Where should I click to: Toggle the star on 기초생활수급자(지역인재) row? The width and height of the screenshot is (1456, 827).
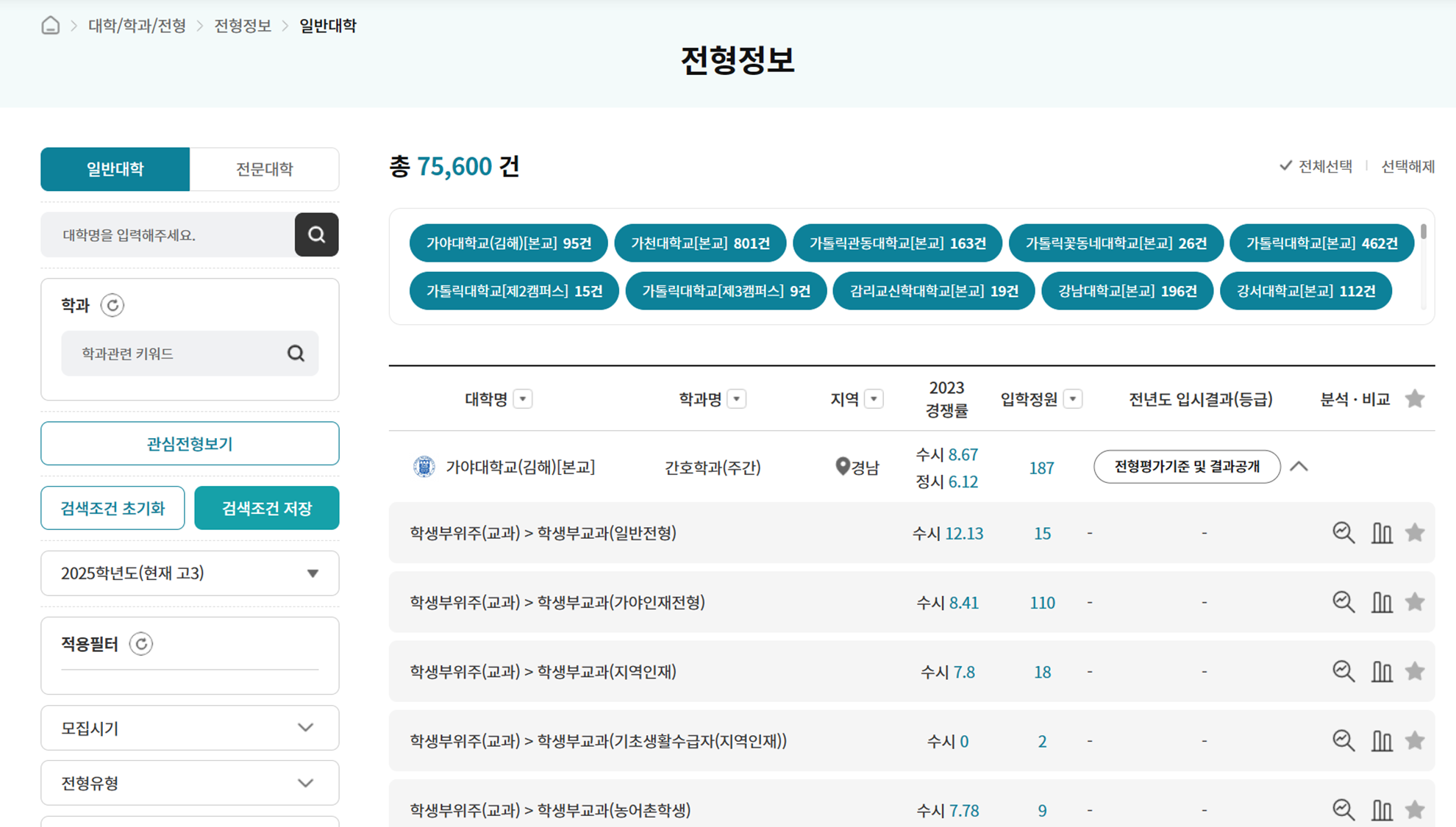click(1415, 741)
